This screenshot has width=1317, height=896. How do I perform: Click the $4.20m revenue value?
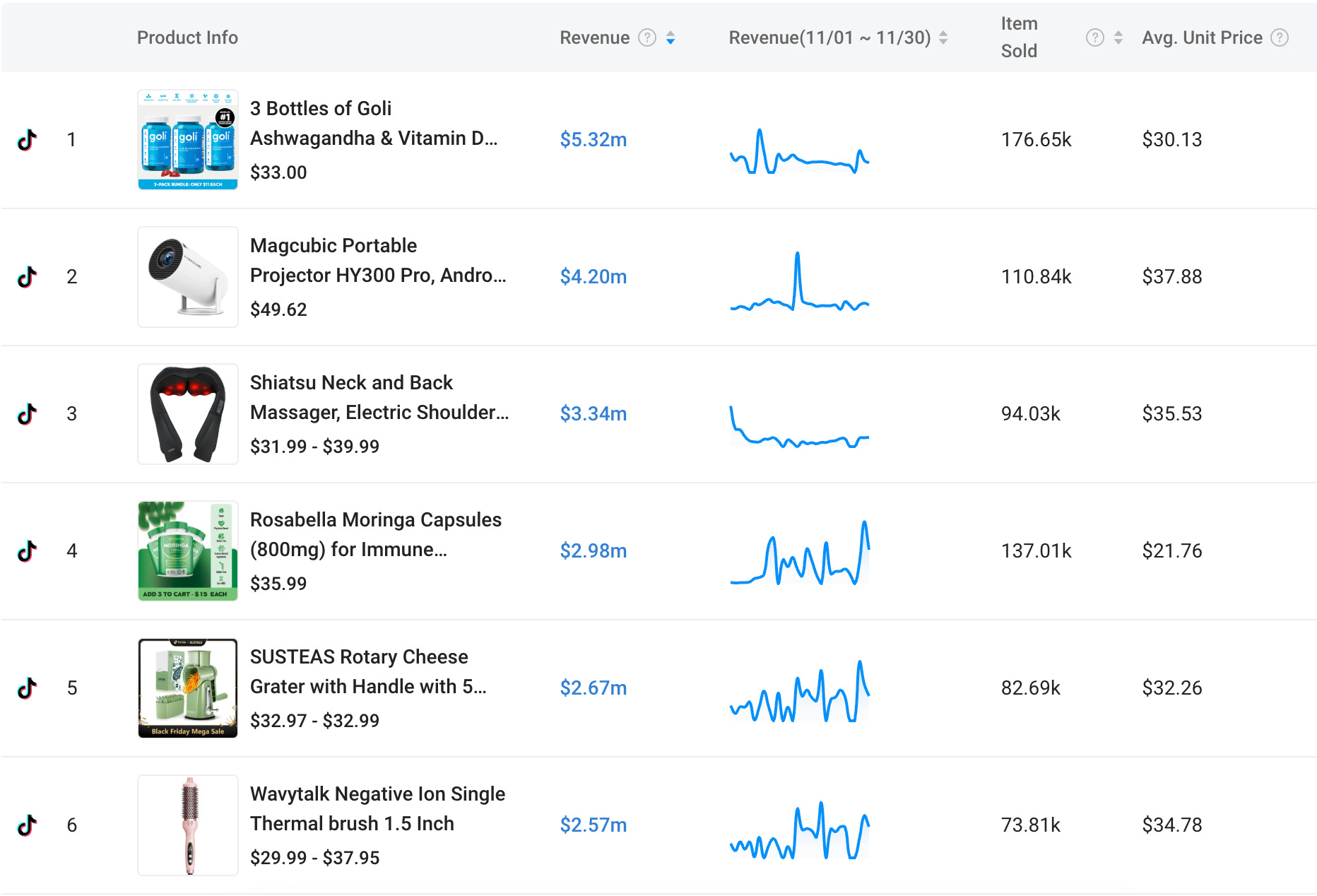click(x=593, y=277)
